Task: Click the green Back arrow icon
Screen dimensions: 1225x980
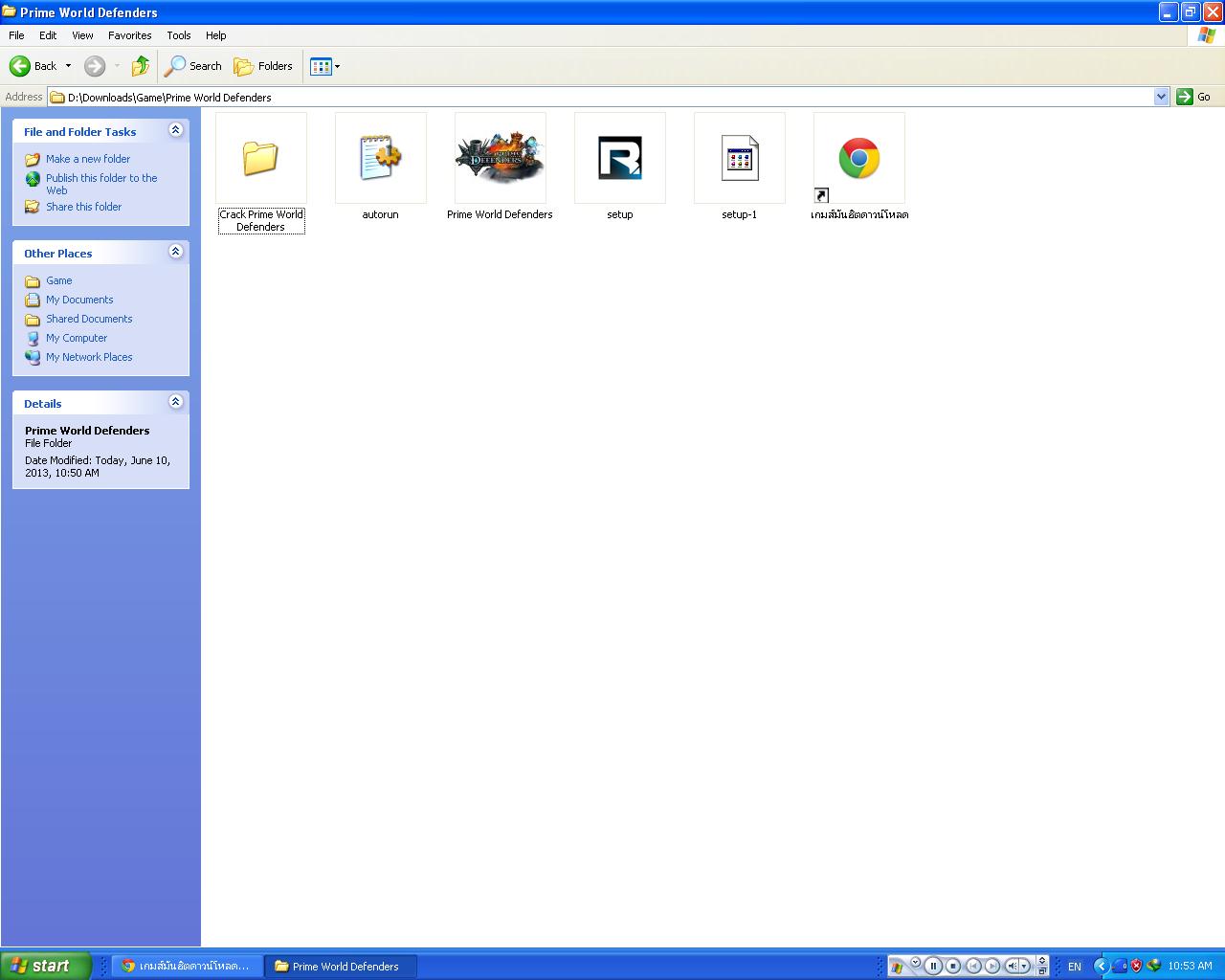Action: pos(20,66)
